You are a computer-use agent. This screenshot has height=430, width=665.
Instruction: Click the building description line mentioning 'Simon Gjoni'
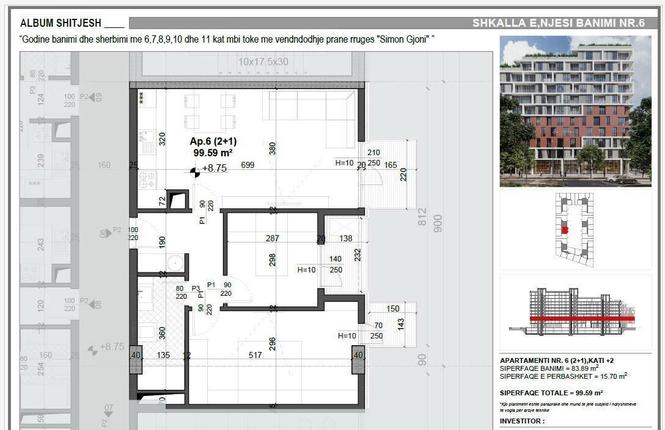[227, 39]
